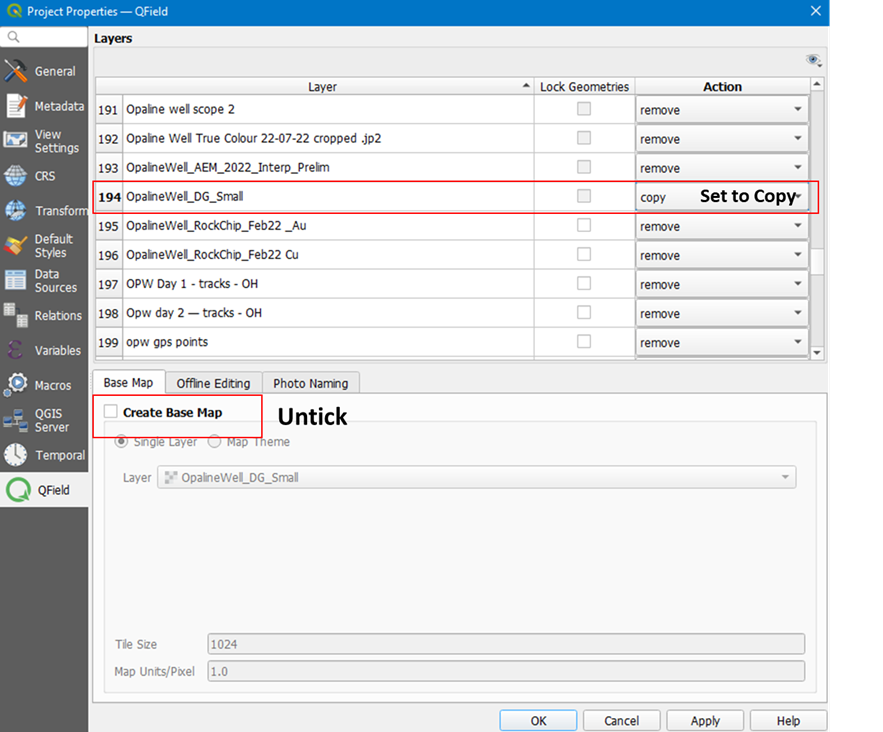This screenshot has width=883, height=732.
Task: Select layer row OpalineWell_RockChip_Feb22 _Au
Action: tap(328, 226)
